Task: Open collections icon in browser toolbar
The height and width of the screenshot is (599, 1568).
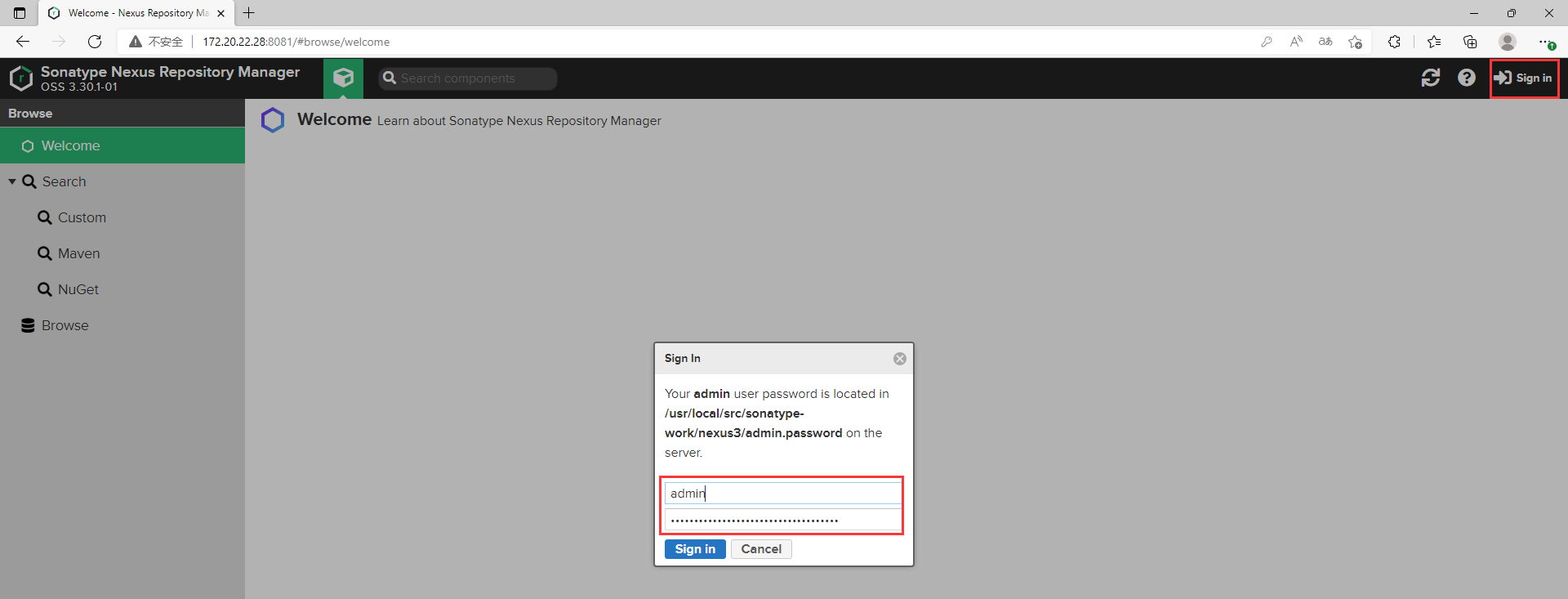Action: pyautogui.click(x=1470, y=42)
